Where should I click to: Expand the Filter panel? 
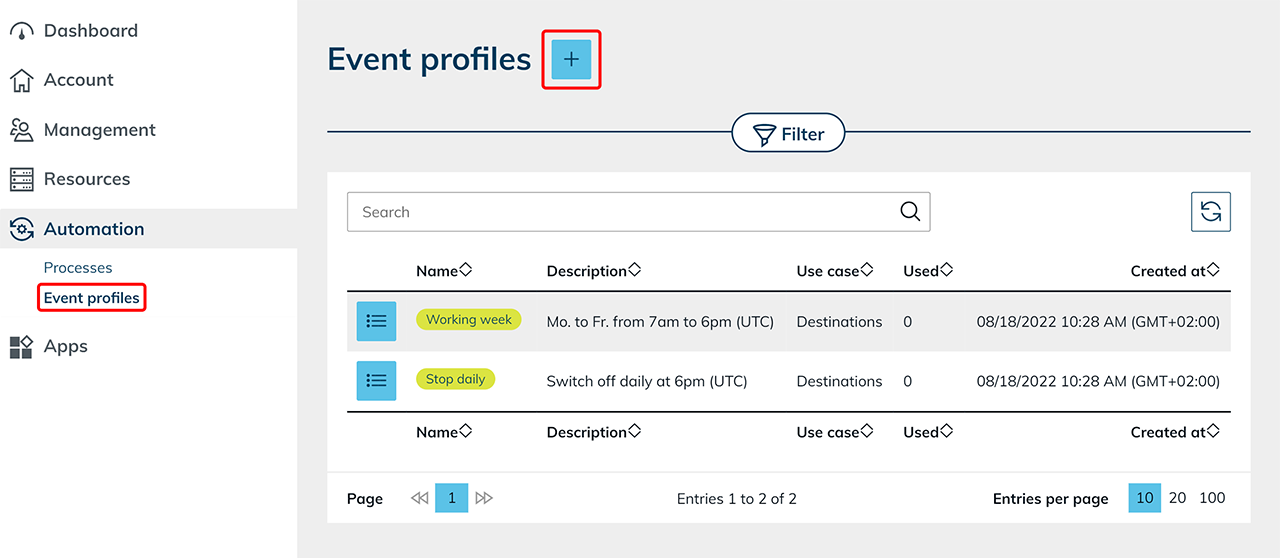pos(788,134)
